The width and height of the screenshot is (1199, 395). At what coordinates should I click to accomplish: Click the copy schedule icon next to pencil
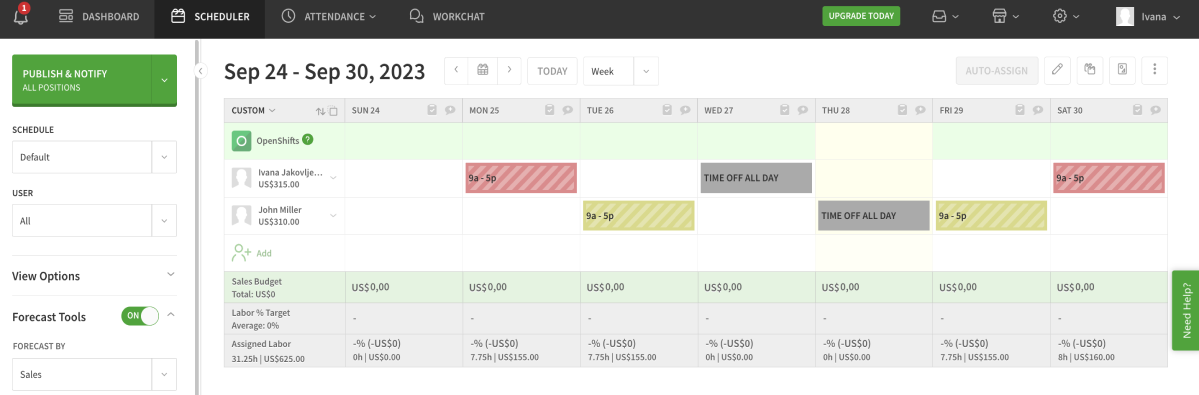coord(1090,70)
